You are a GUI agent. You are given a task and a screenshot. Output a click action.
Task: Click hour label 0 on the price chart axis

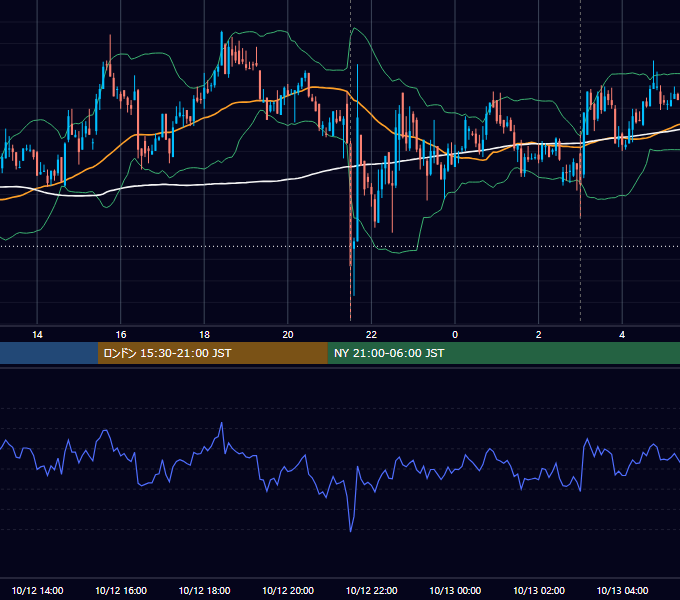point(455,335)
